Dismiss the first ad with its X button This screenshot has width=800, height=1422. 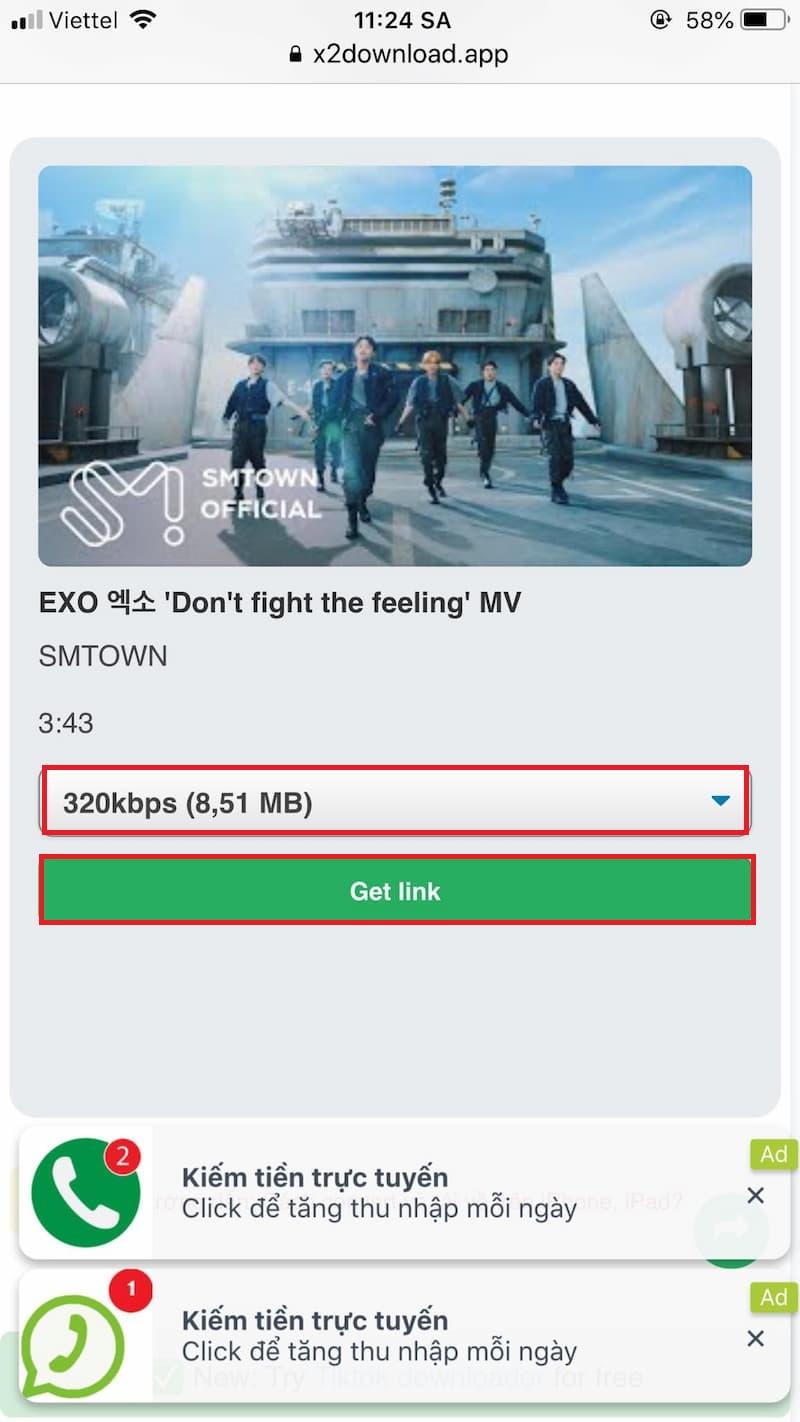(x=756, y=1195)
